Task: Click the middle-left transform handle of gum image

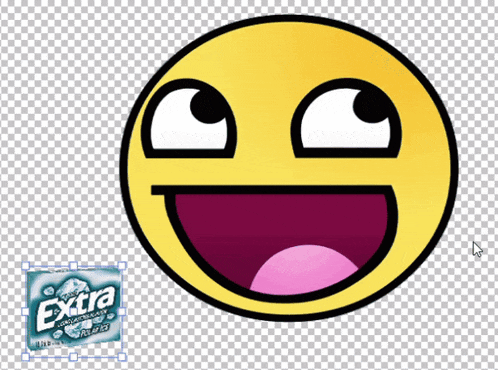Action: (x=26, y=312)
